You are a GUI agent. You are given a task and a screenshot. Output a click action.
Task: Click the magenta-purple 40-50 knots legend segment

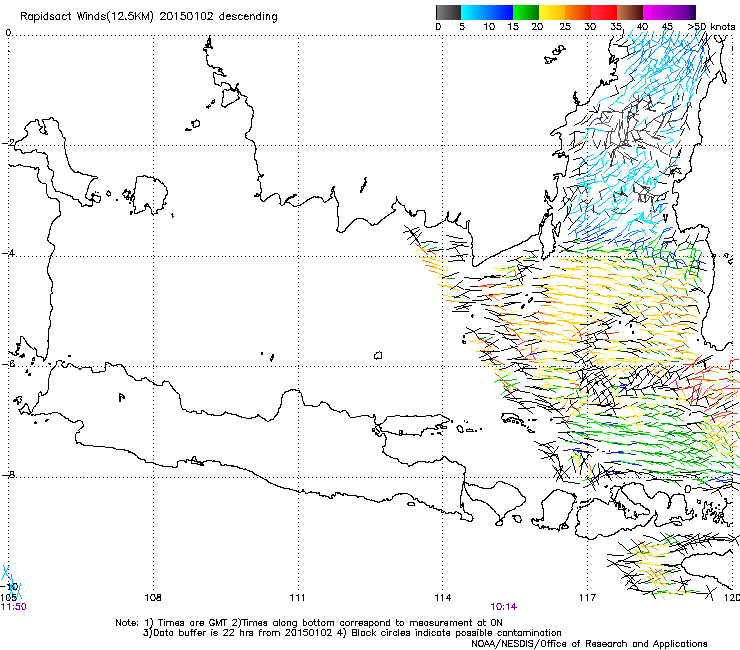click(x=669, y=12)
